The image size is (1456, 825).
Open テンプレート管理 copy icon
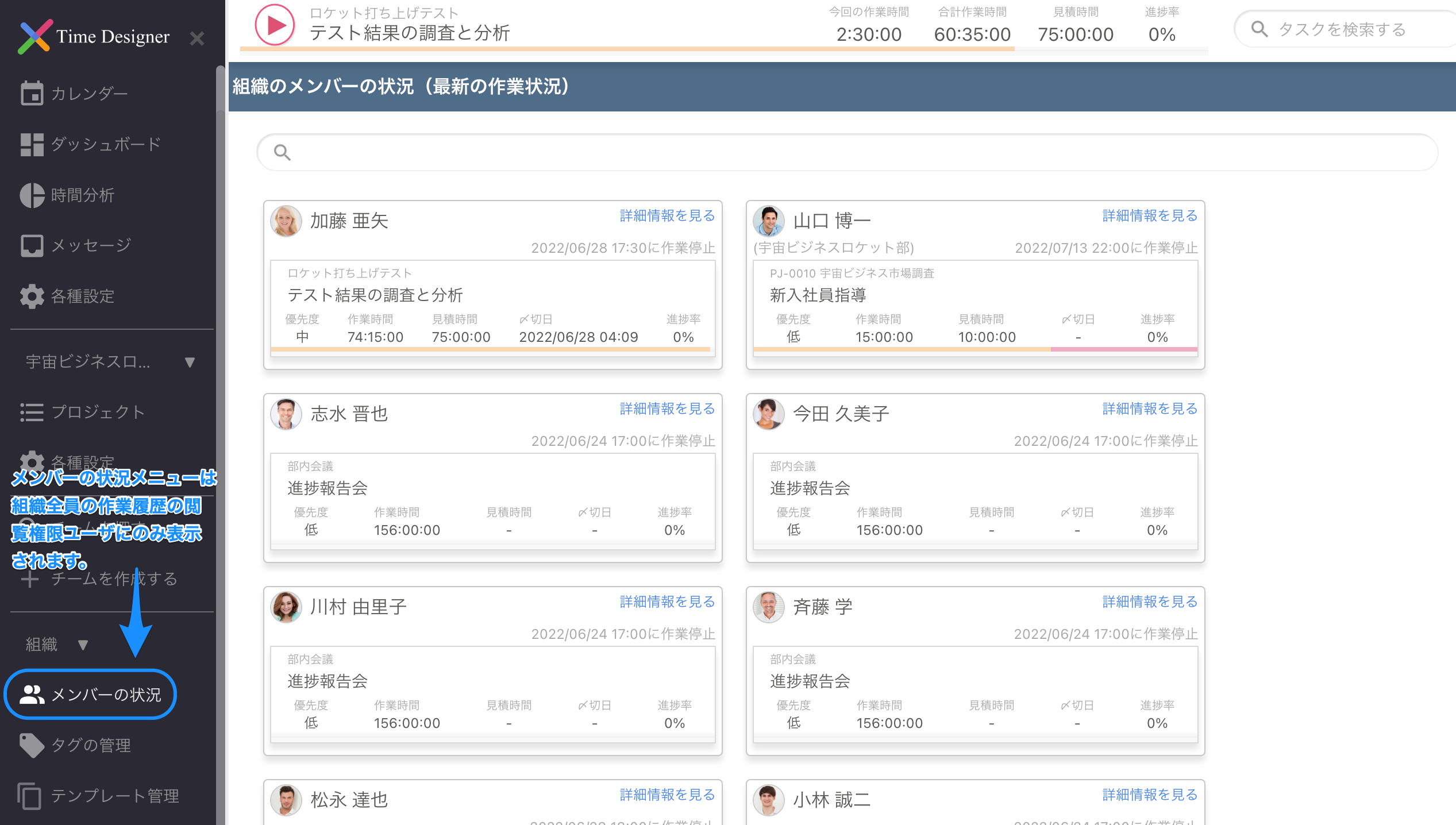coord(30,796)
